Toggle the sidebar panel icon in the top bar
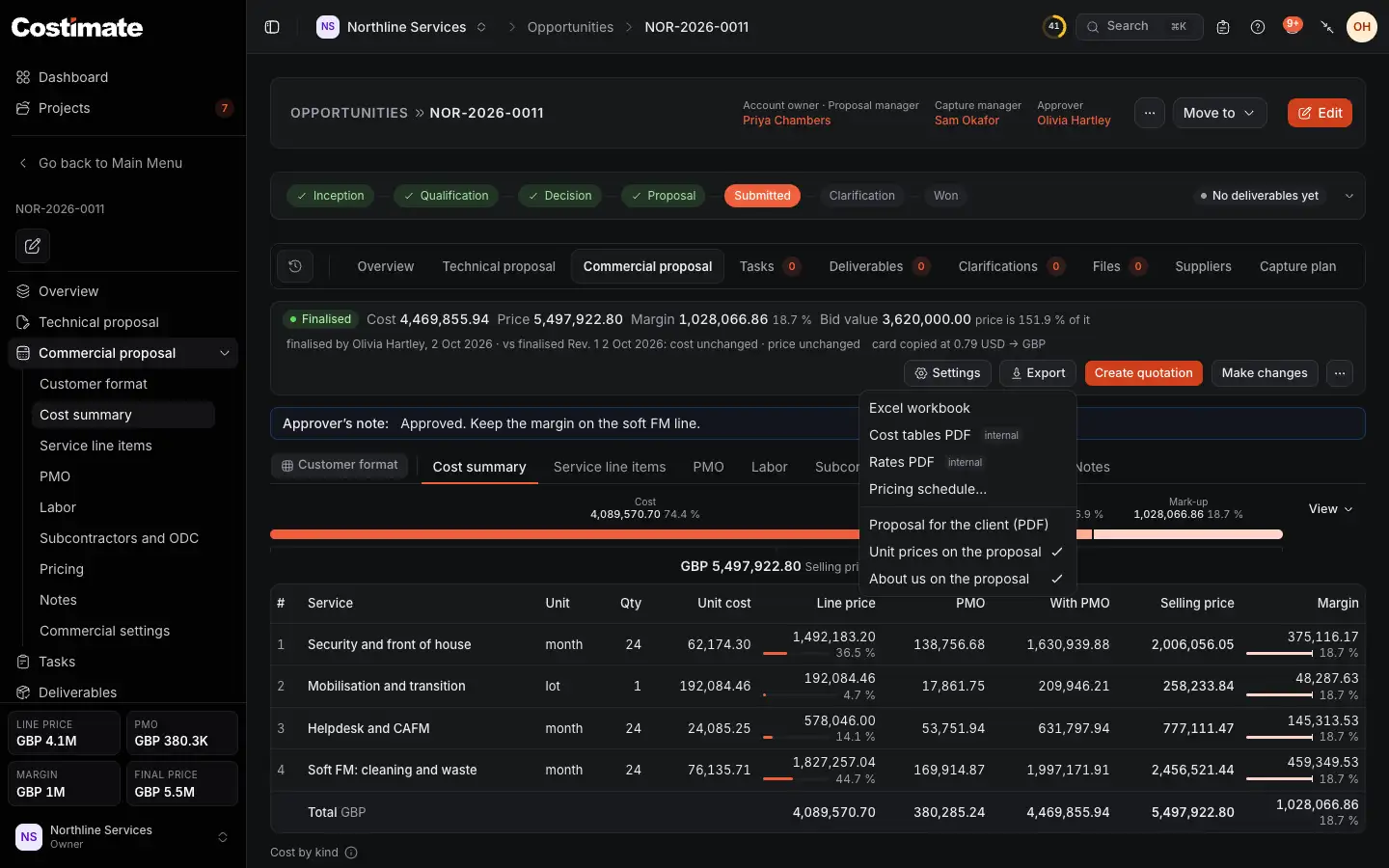 pos(272,27)
